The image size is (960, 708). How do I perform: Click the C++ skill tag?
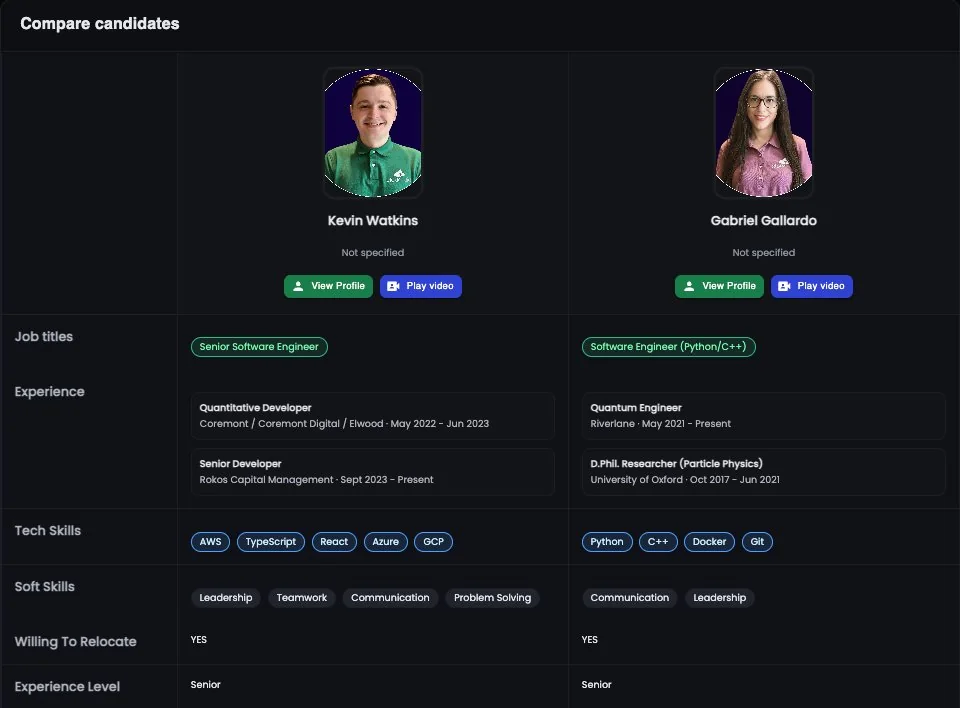pyautogui.click(x=658, y=541)
